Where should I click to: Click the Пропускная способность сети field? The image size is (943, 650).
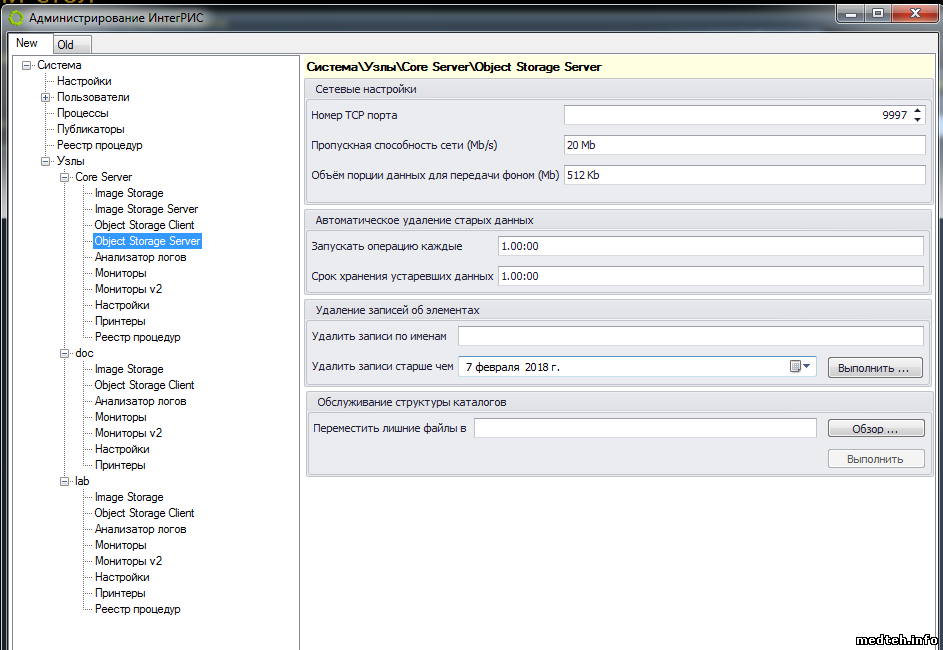pyautogui.click(x=744, y=146)
